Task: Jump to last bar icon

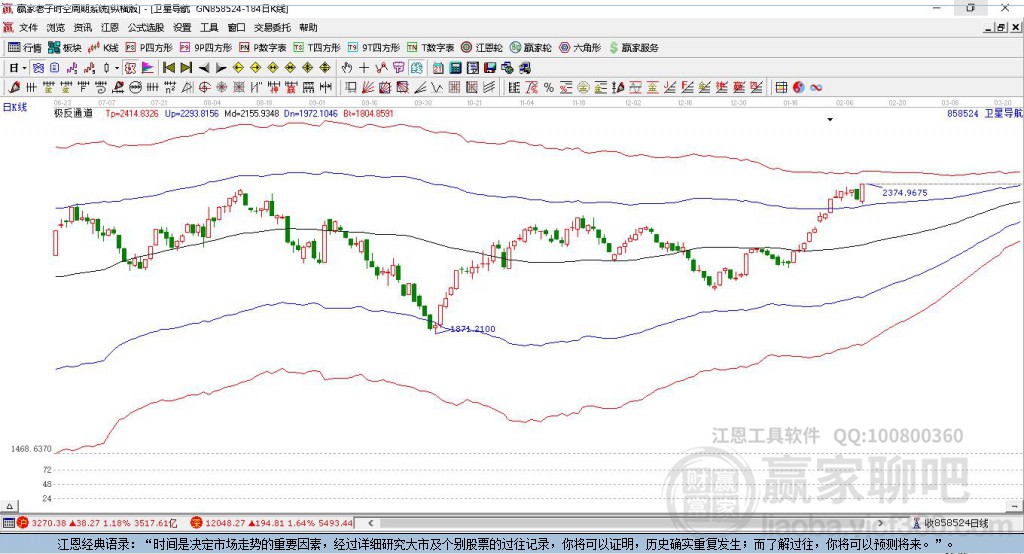Action: (186, 68)
